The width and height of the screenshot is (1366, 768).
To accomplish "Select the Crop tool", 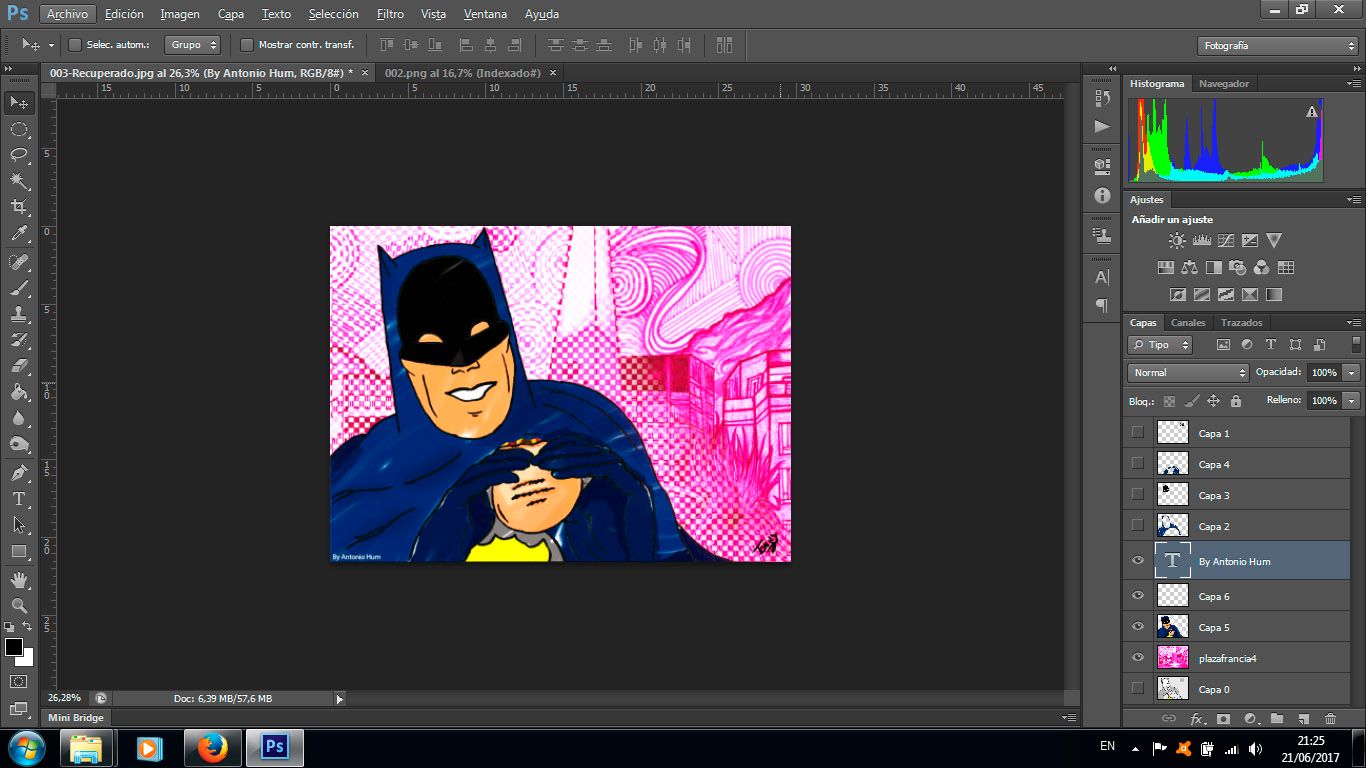I will tap(19, 207).
